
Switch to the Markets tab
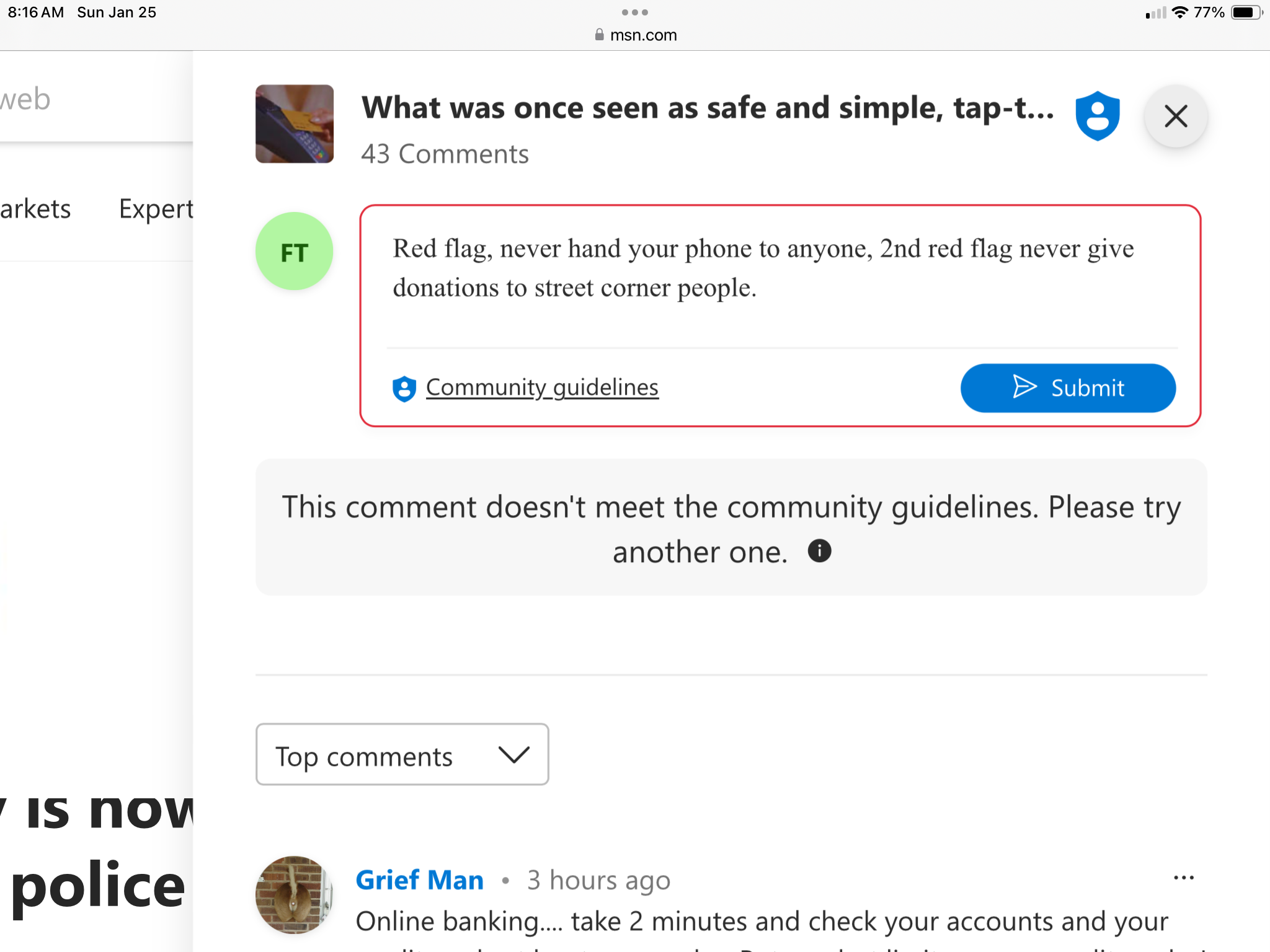[x=35, y=209]
